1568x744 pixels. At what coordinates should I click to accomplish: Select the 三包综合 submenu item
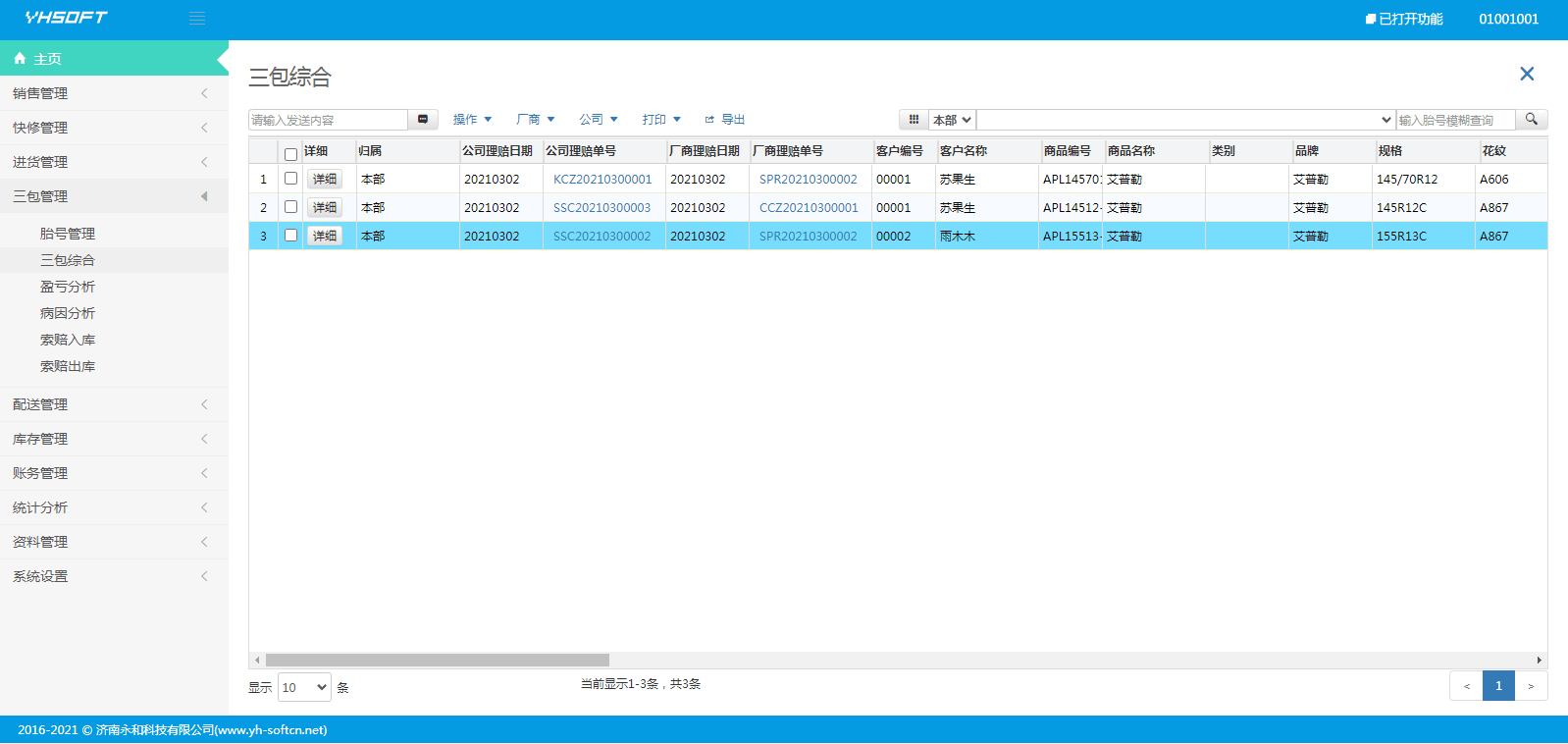pos(68,260)
